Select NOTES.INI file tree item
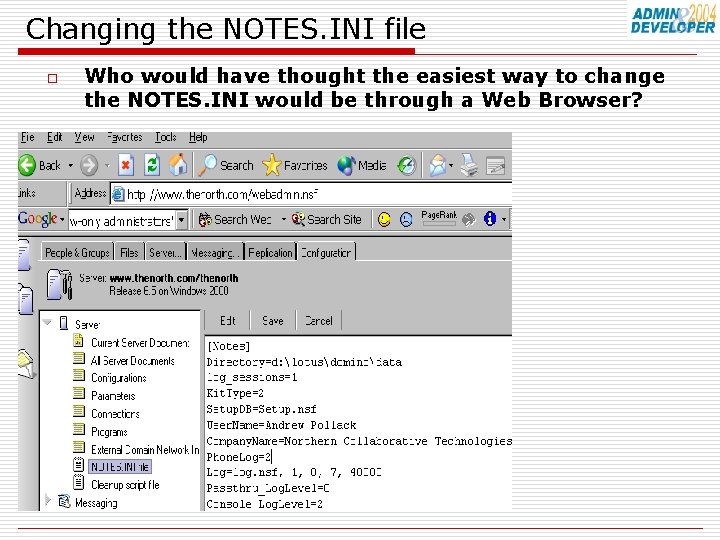 pos(119,467)
